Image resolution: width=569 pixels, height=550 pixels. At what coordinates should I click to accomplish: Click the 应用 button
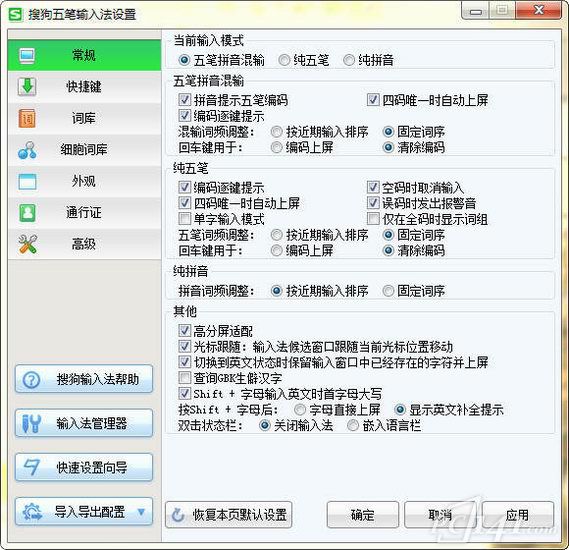tap(518, 514)
